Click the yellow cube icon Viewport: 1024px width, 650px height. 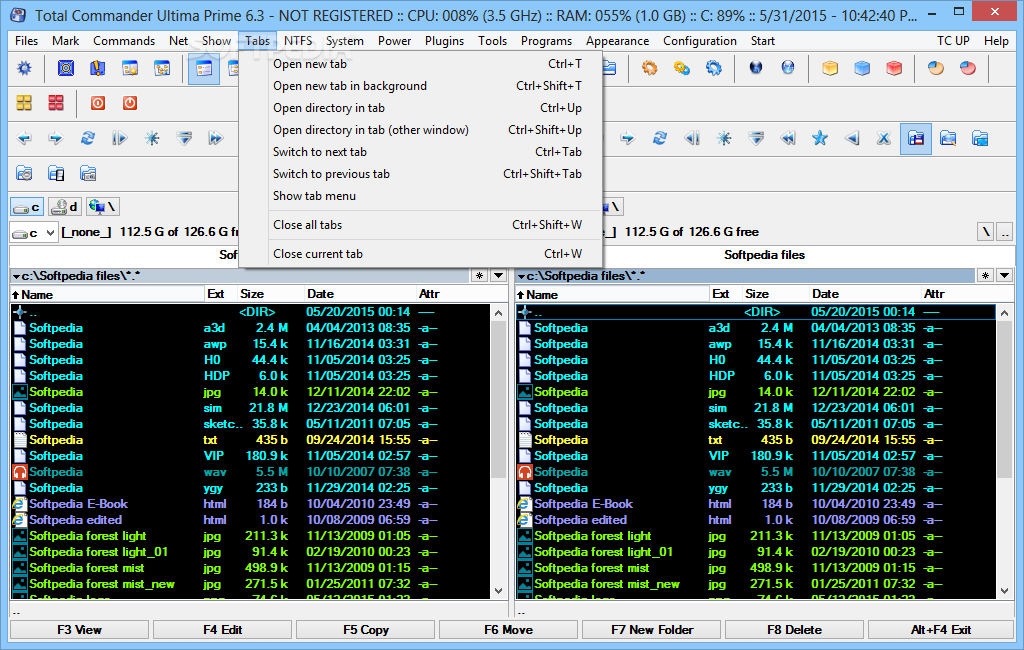pyautogui.click(x=830, y=68)
